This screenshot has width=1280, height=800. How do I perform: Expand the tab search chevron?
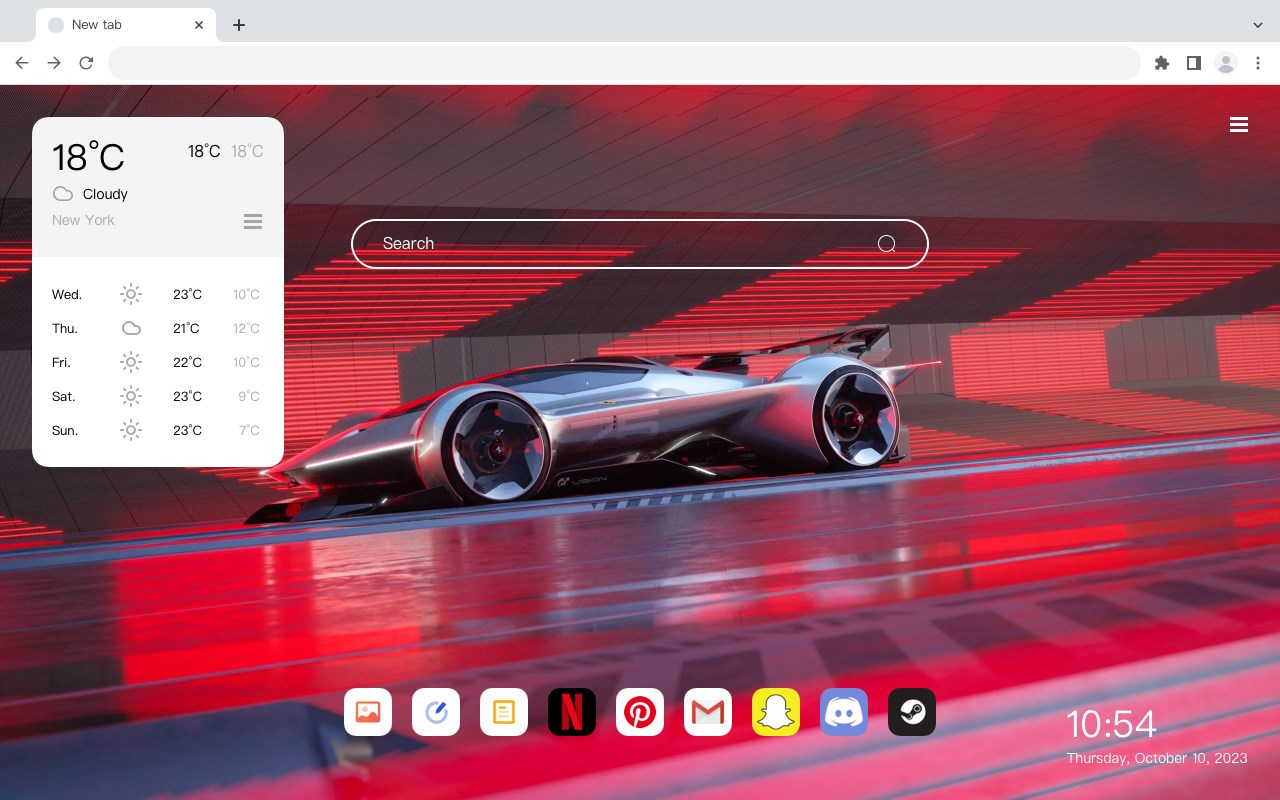tap(1258, 24)
